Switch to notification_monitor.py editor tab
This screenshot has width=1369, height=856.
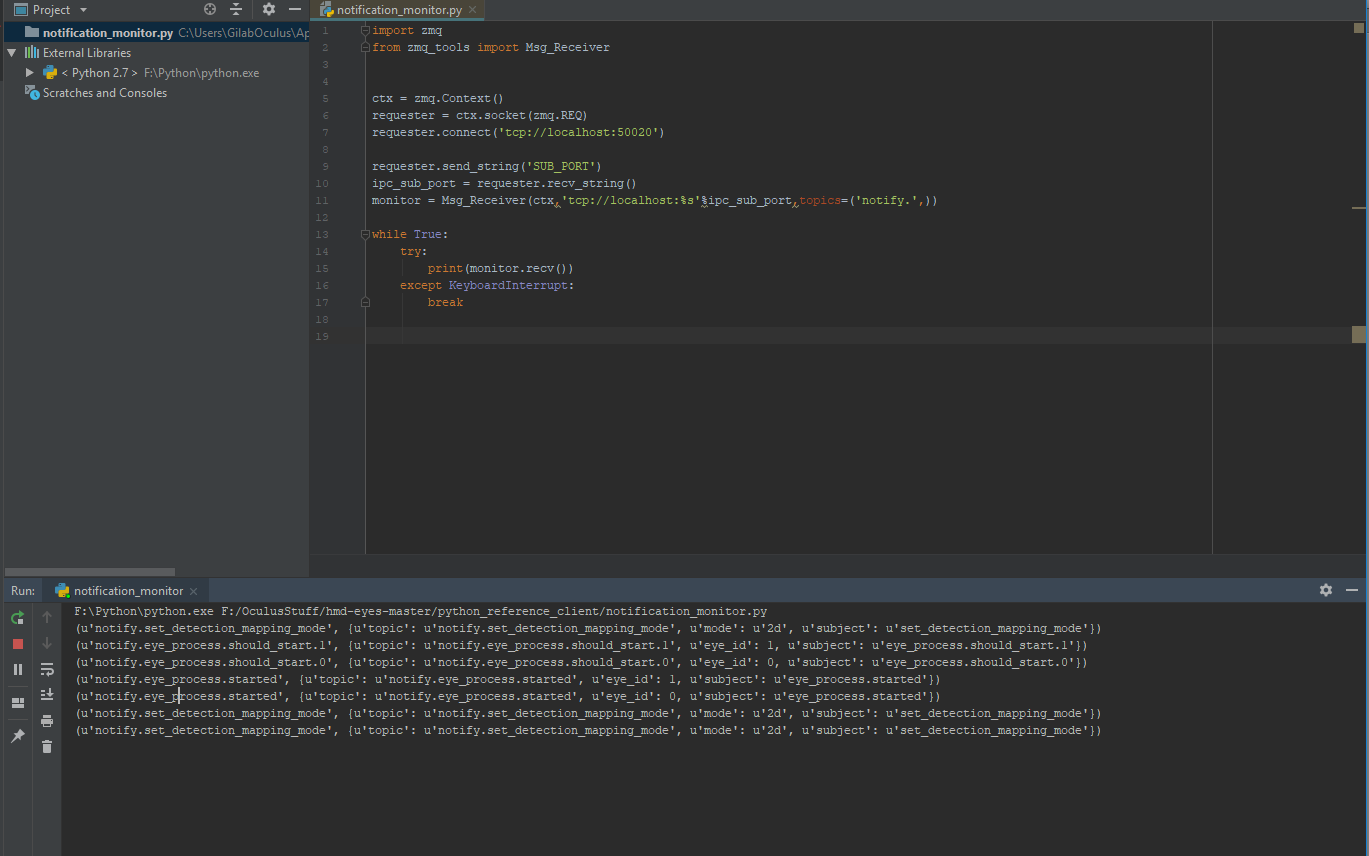(399, 10)
